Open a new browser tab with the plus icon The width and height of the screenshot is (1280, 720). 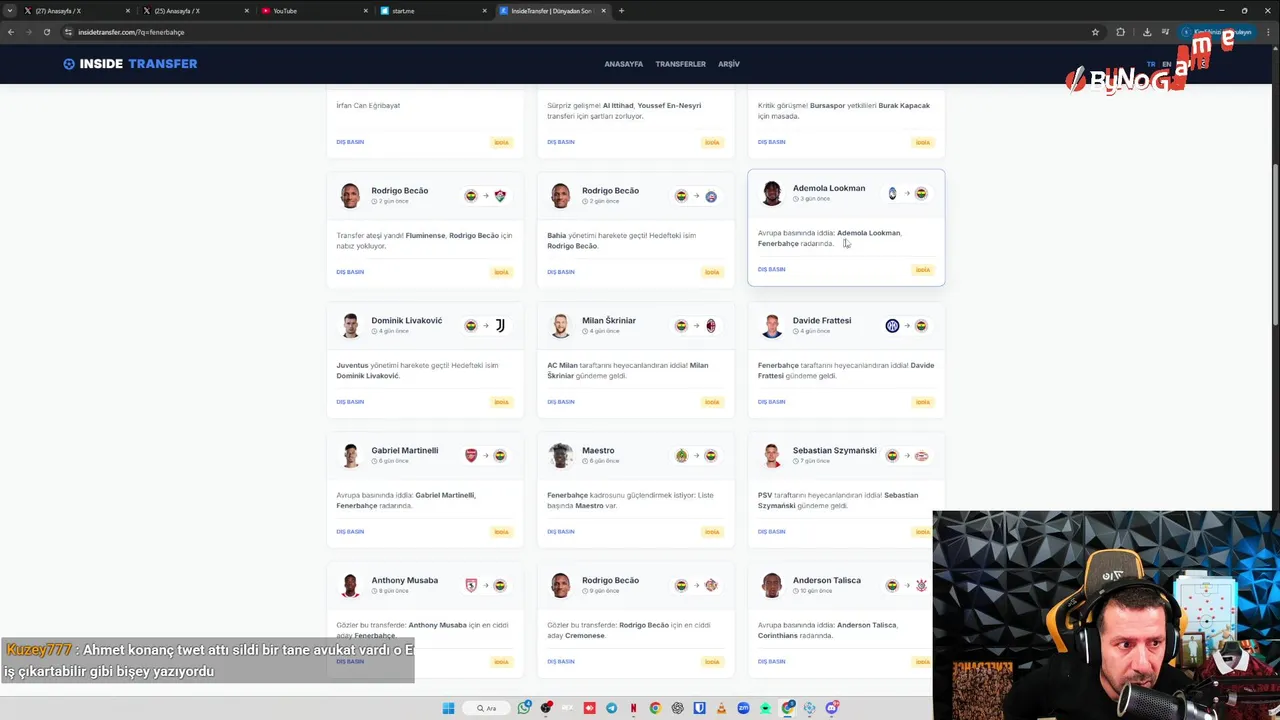(621, 11)
